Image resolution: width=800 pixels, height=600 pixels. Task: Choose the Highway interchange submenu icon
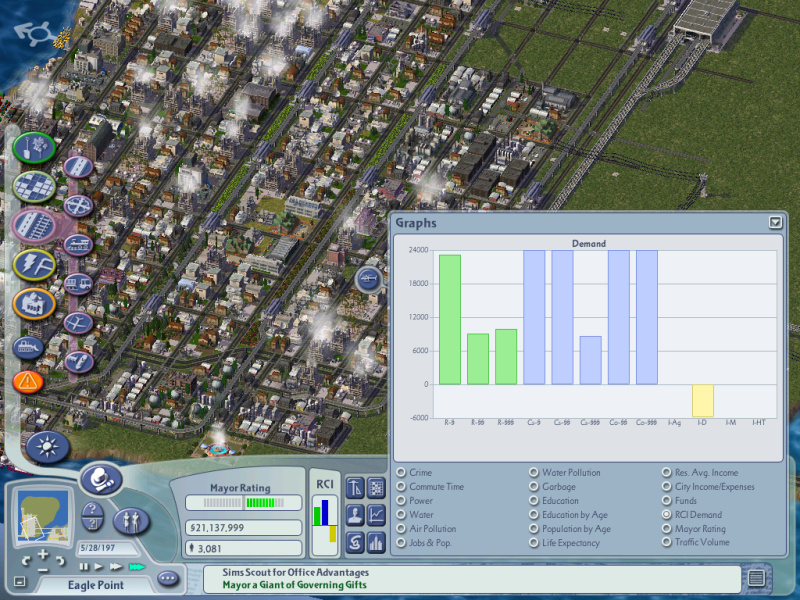[x=78, y=206]
